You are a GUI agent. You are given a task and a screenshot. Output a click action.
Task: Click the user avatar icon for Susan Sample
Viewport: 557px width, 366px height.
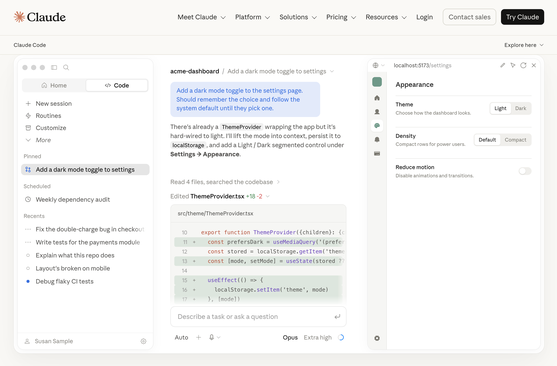[27, 341]
